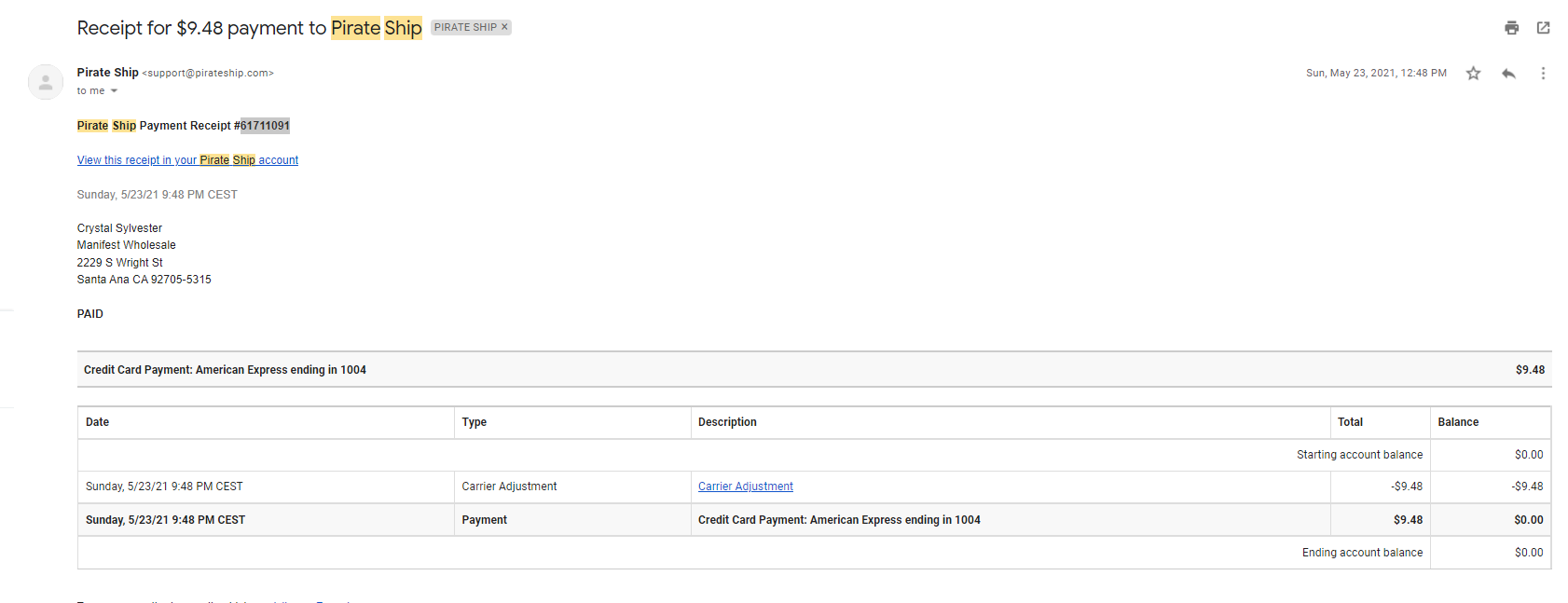Reply using the arrow icon
1568x603 pixels.
(1508, 73)
